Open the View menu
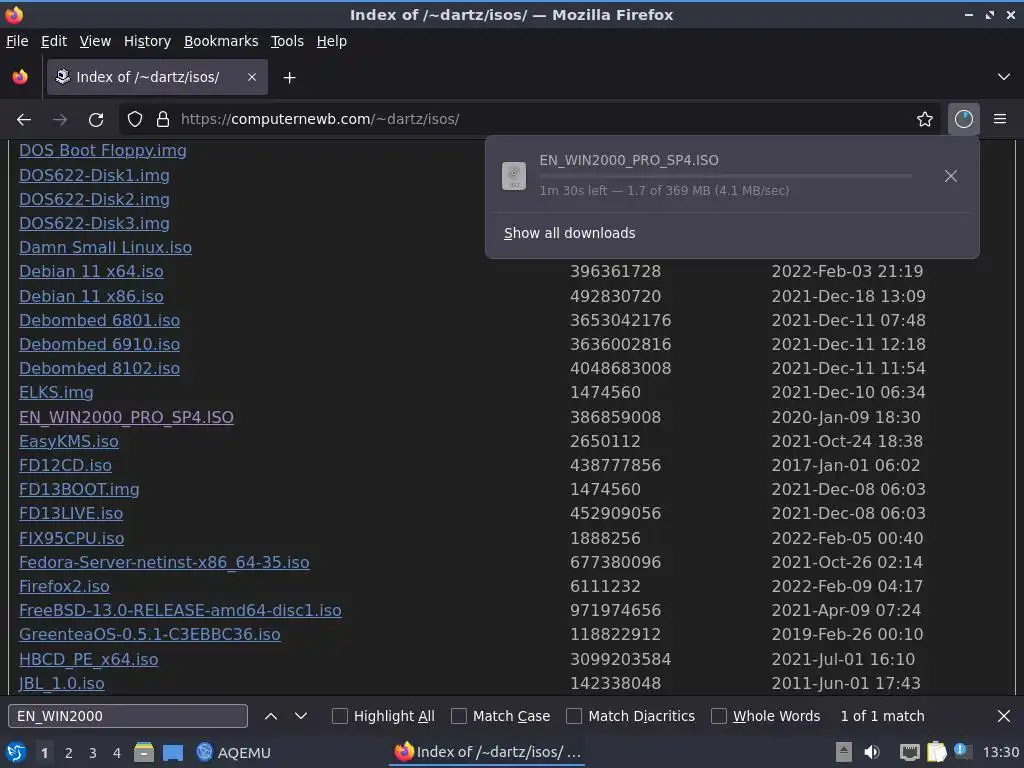Viewport: 1024px width, 768px height. [x=95, y=41]
